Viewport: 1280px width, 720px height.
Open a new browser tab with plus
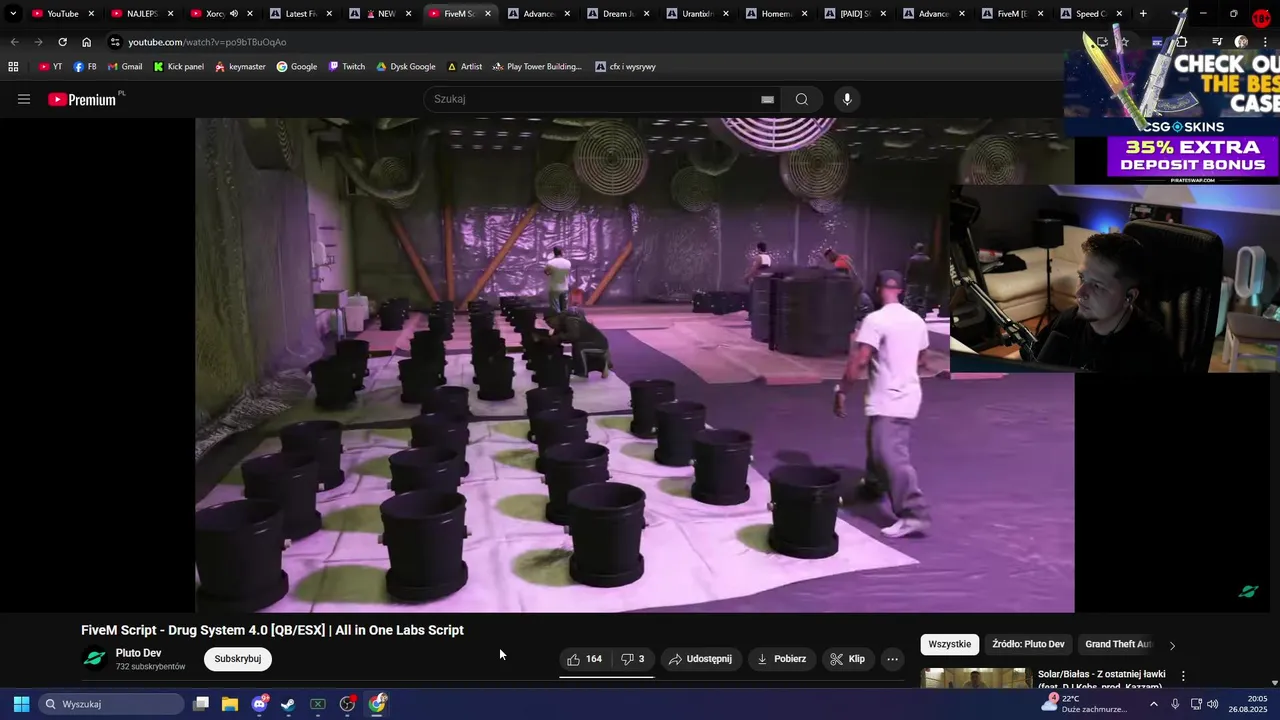[1143, 14]
